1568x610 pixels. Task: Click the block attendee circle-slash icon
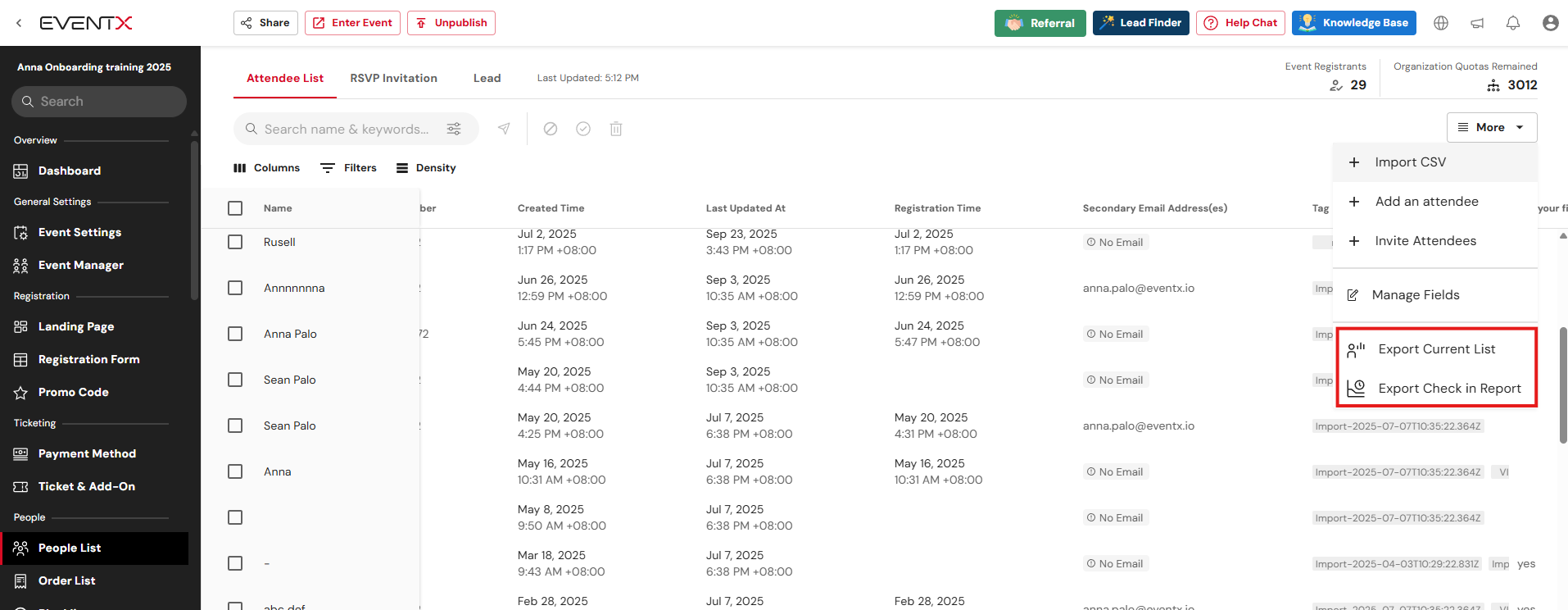551,129
